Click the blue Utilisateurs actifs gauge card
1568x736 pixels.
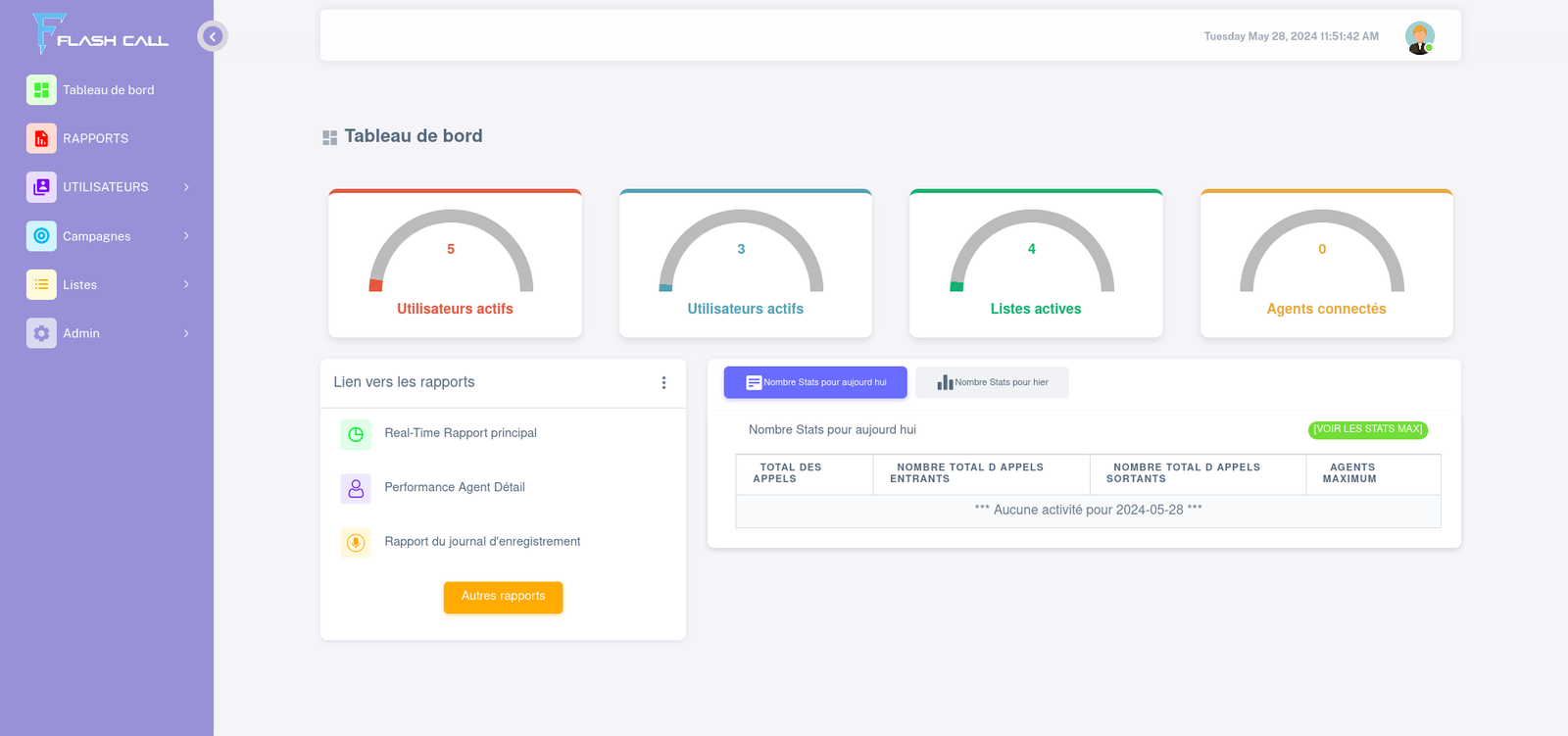(x=745, y=264)
